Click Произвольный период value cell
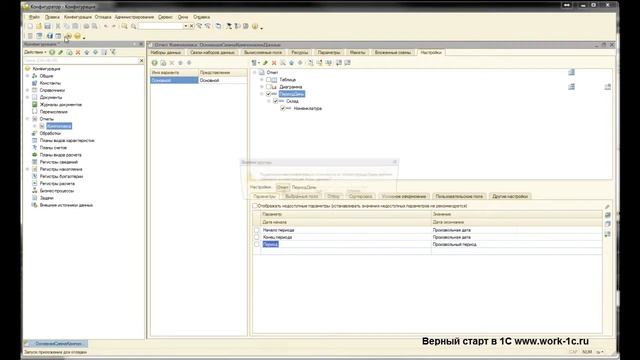The width and height of the screenshot is (640, 360). click(516, 244)
